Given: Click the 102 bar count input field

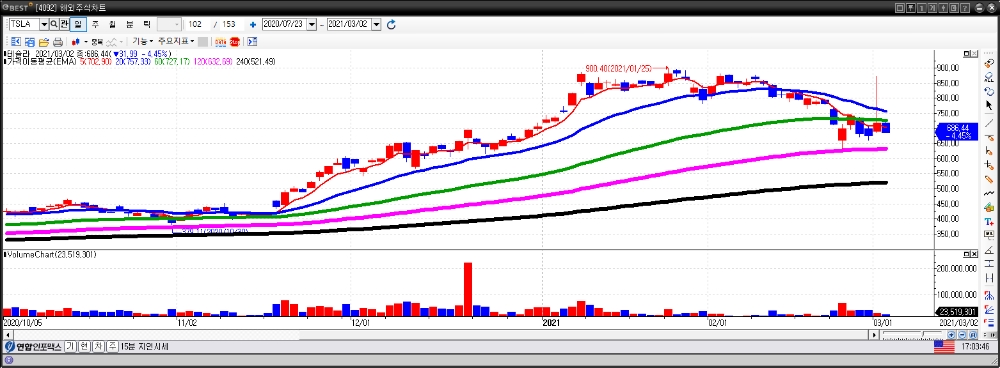Looking at the screenshot, I should click(x=199, y=24).
